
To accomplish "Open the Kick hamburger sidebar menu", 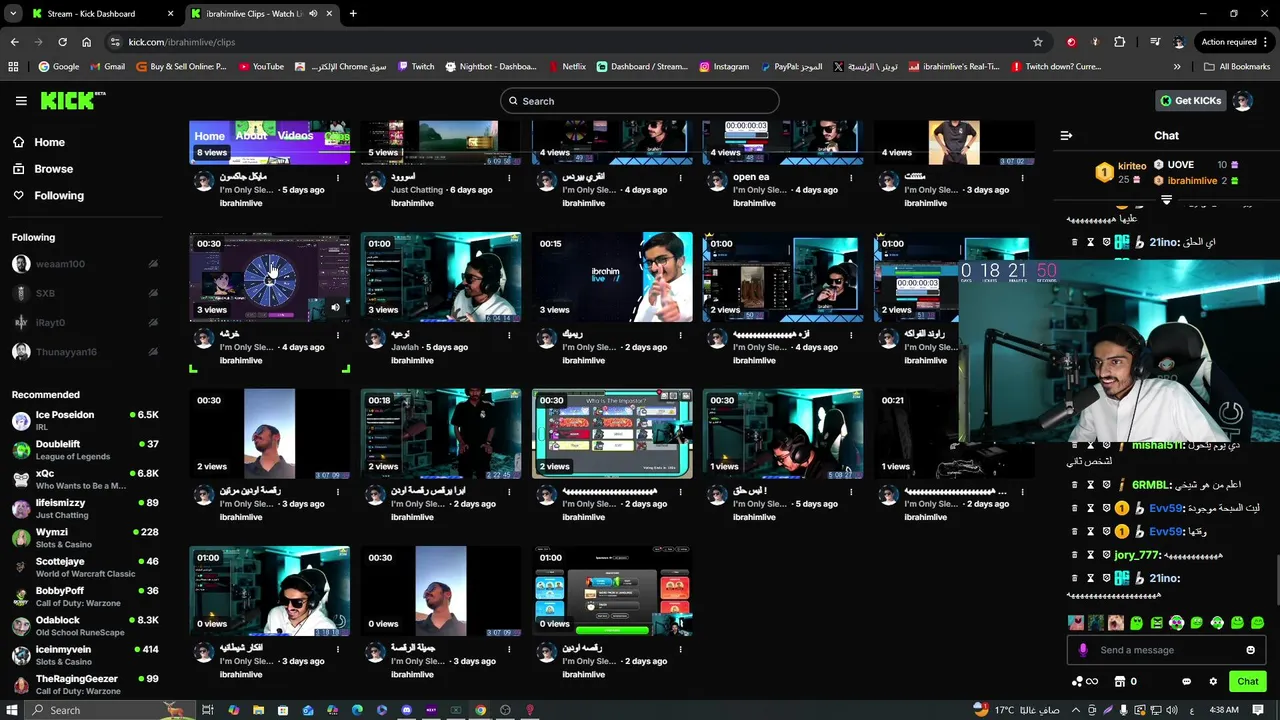I will pyautogui.click(x=21, y=101).
